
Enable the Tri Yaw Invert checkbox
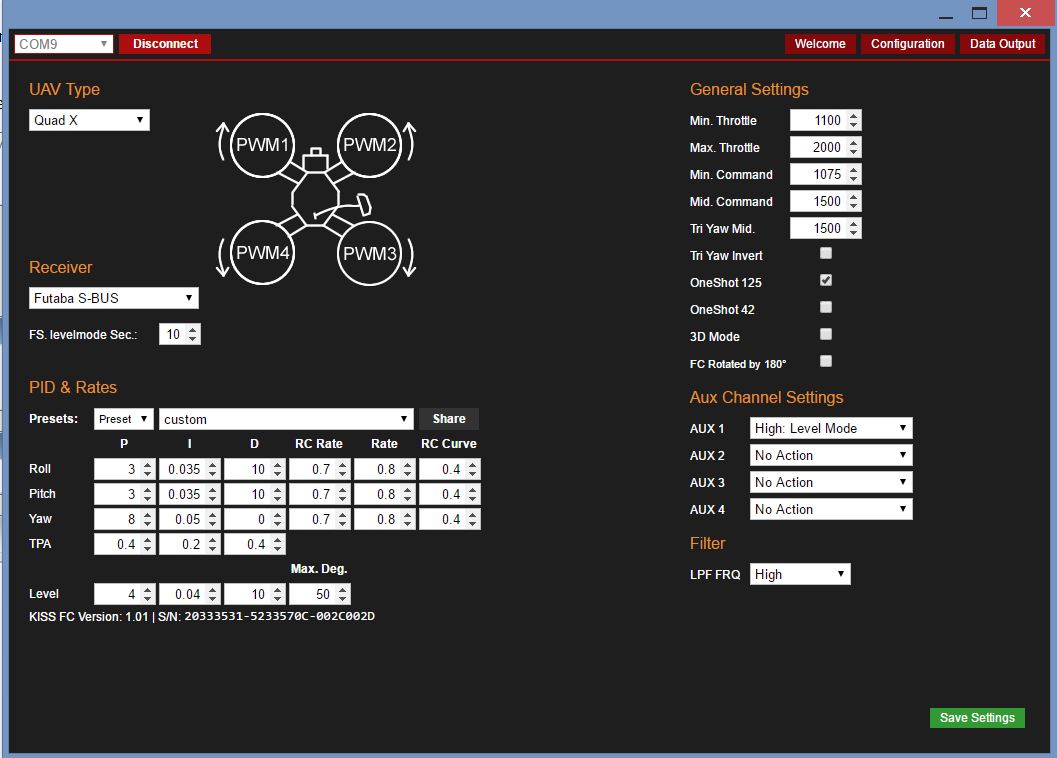(826, 254)
